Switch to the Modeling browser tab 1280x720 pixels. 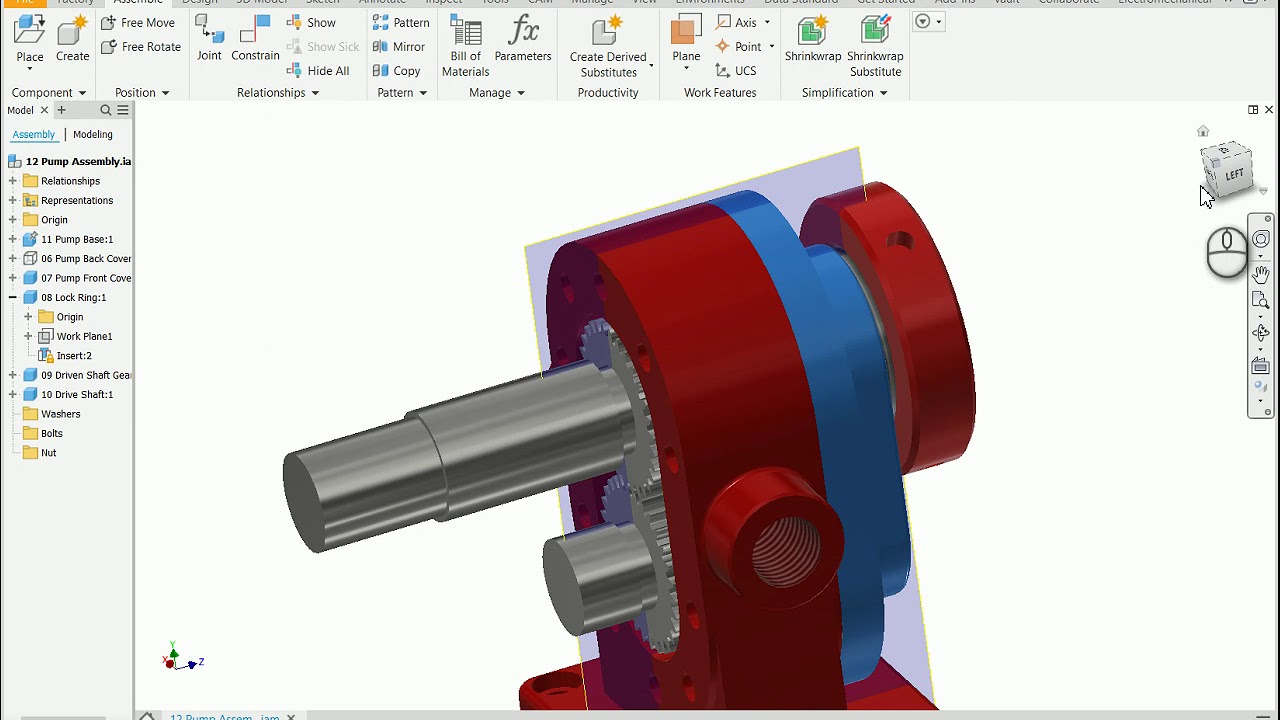92,134
